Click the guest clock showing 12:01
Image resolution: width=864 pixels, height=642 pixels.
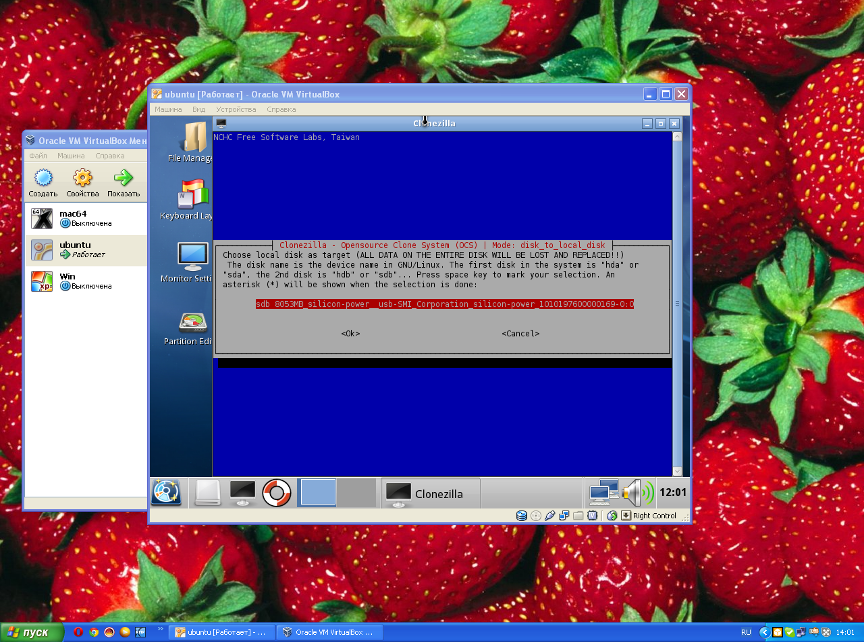pos(673,492)
